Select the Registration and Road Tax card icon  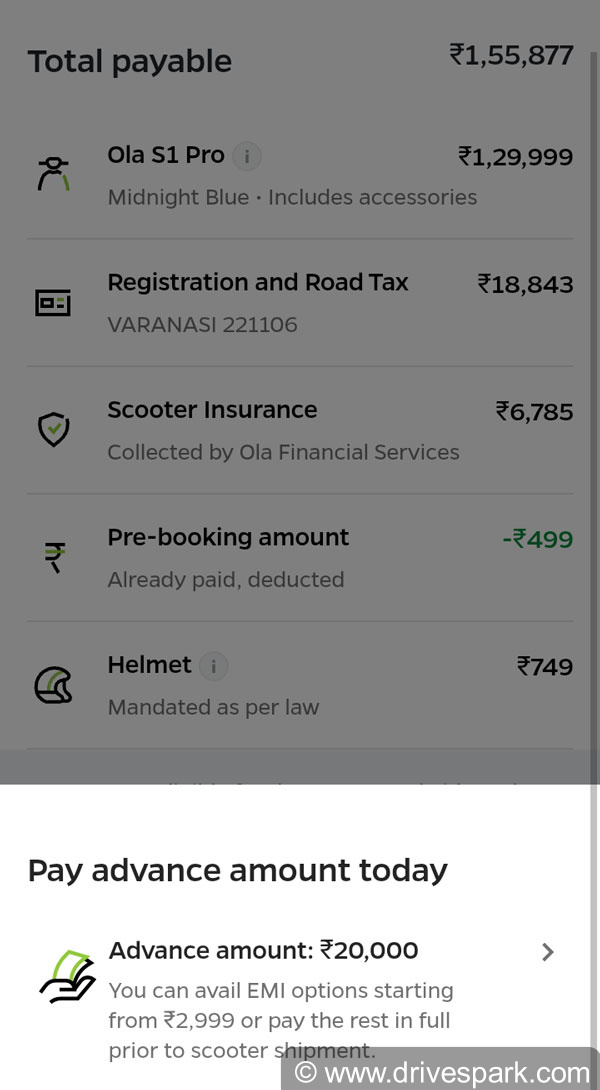click(x=52, y=300)
